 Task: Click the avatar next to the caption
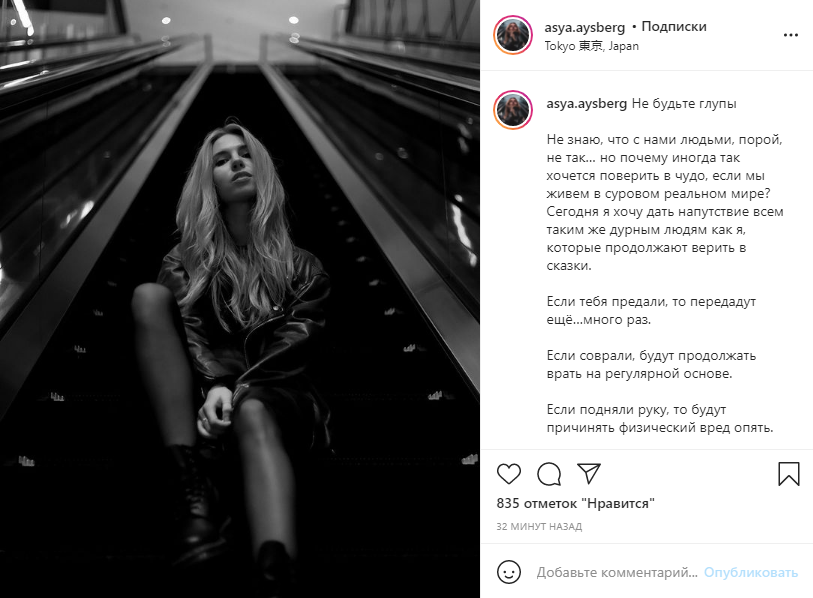tap(513, 110)
